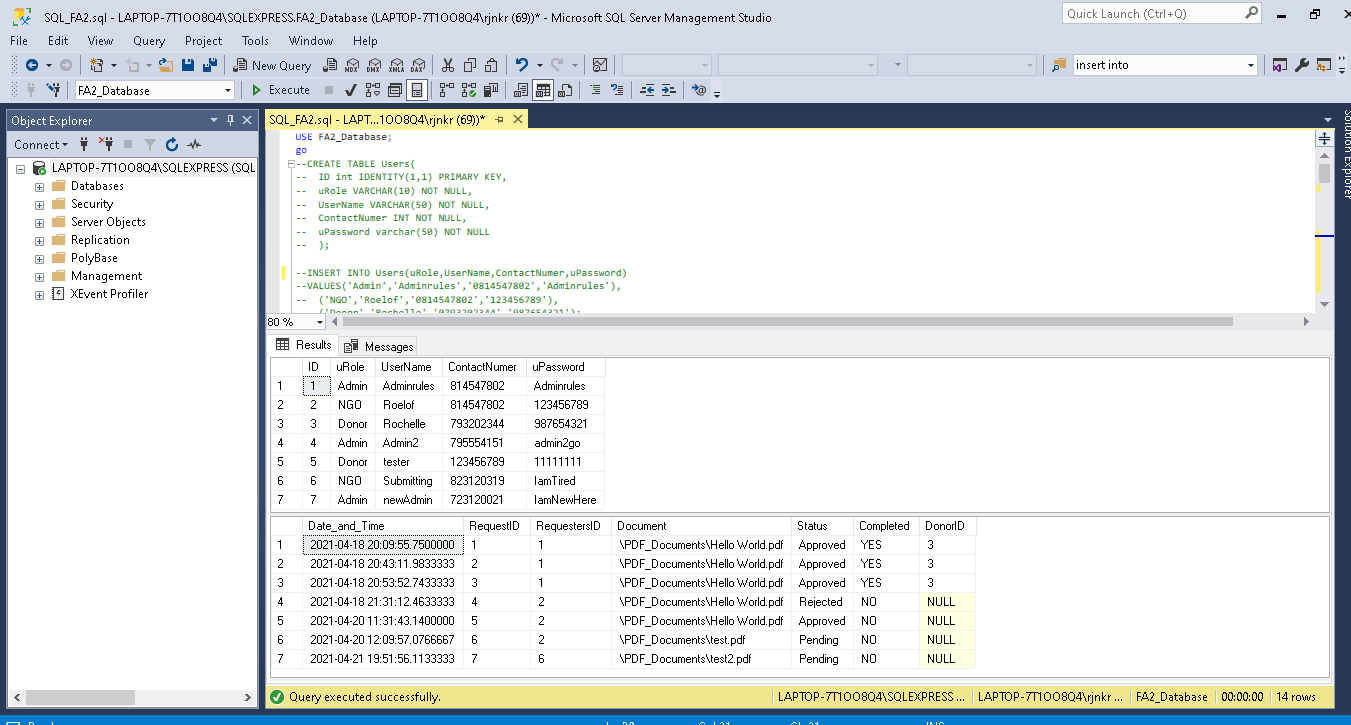The width and height of the screenshot is (1351, 725).
Task: Open Activity Monitor from the toolbar
Action: 599,65
